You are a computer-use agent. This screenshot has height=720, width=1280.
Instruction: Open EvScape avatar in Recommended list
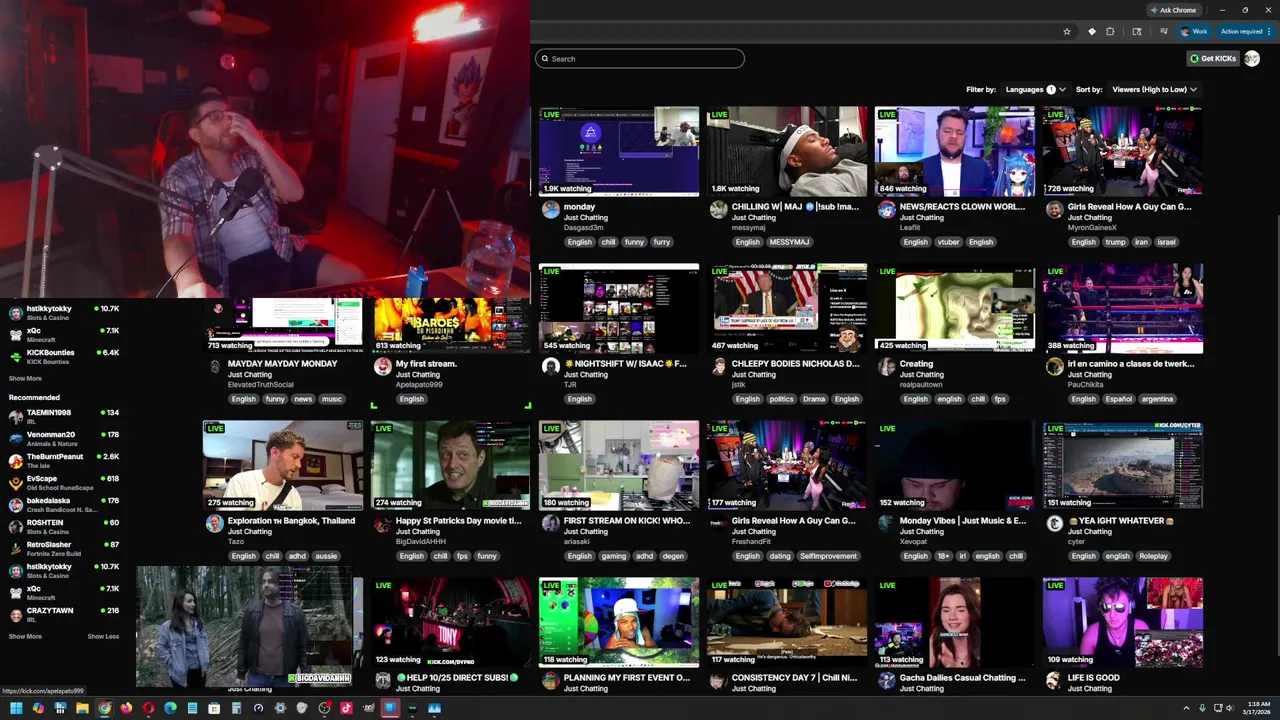[x=15, y=483]
